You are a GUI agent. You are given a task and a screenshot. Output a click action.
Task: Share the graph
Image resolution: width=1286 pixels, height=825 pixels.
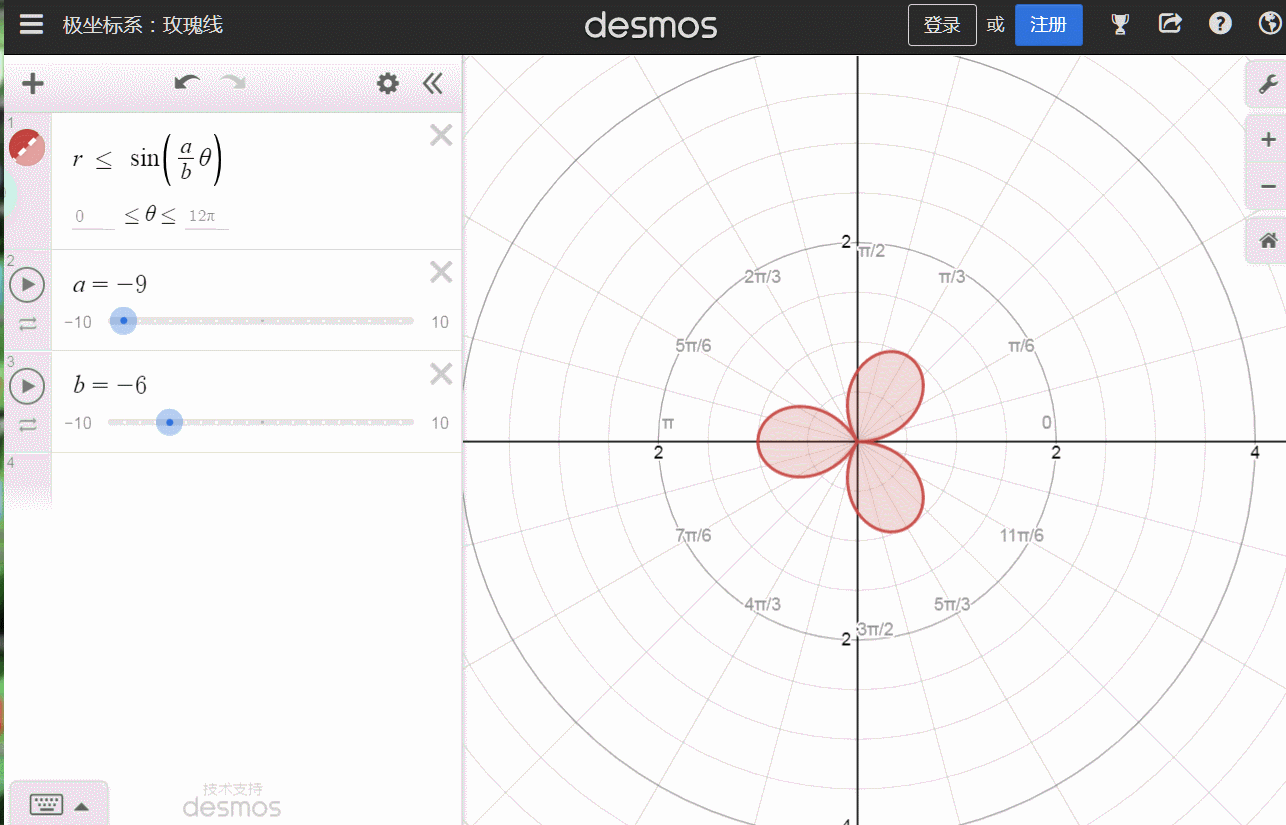coord(1170,24)
